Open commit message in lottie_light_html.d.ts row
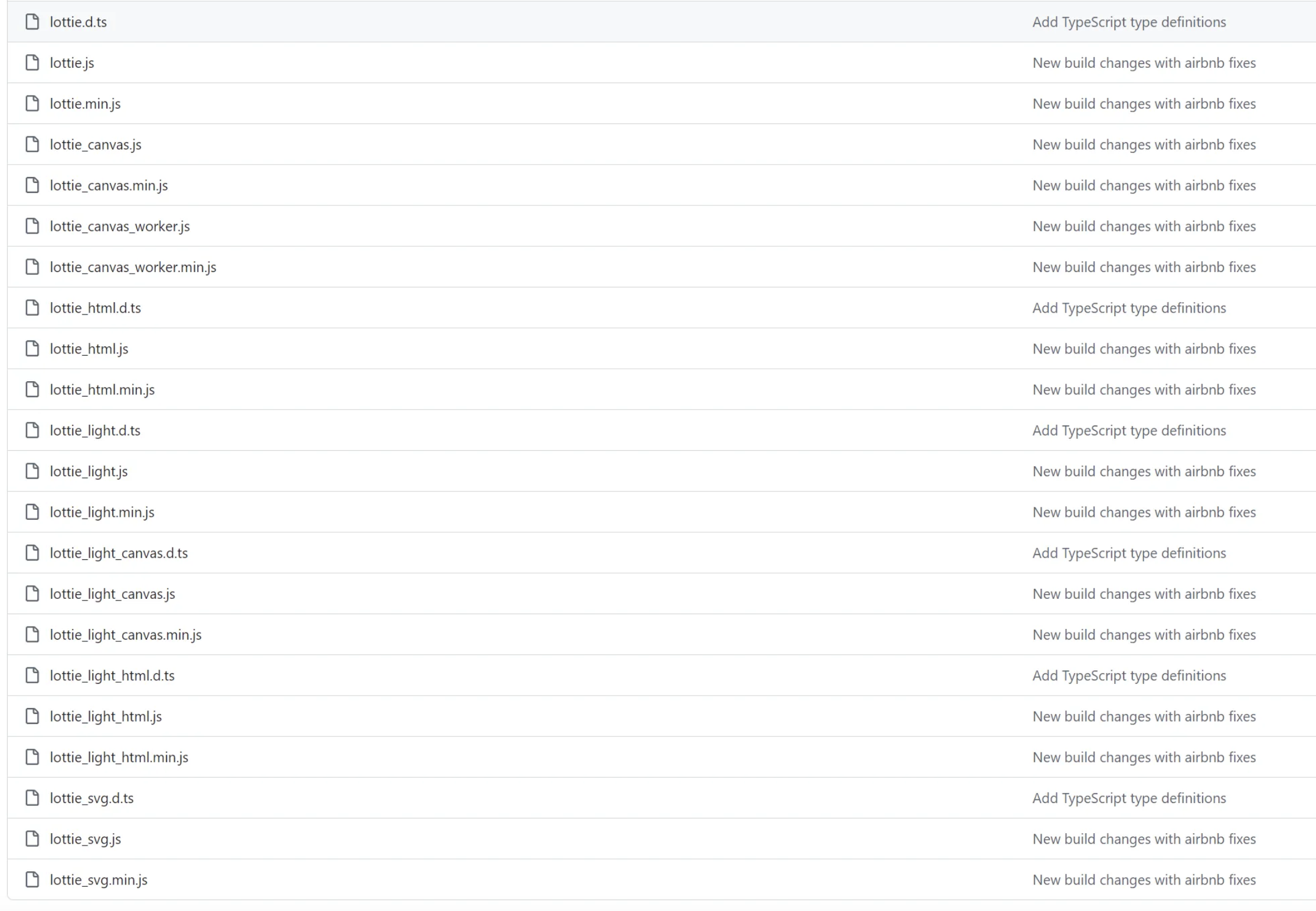 pyautogui.click(x=1129, y=676)
